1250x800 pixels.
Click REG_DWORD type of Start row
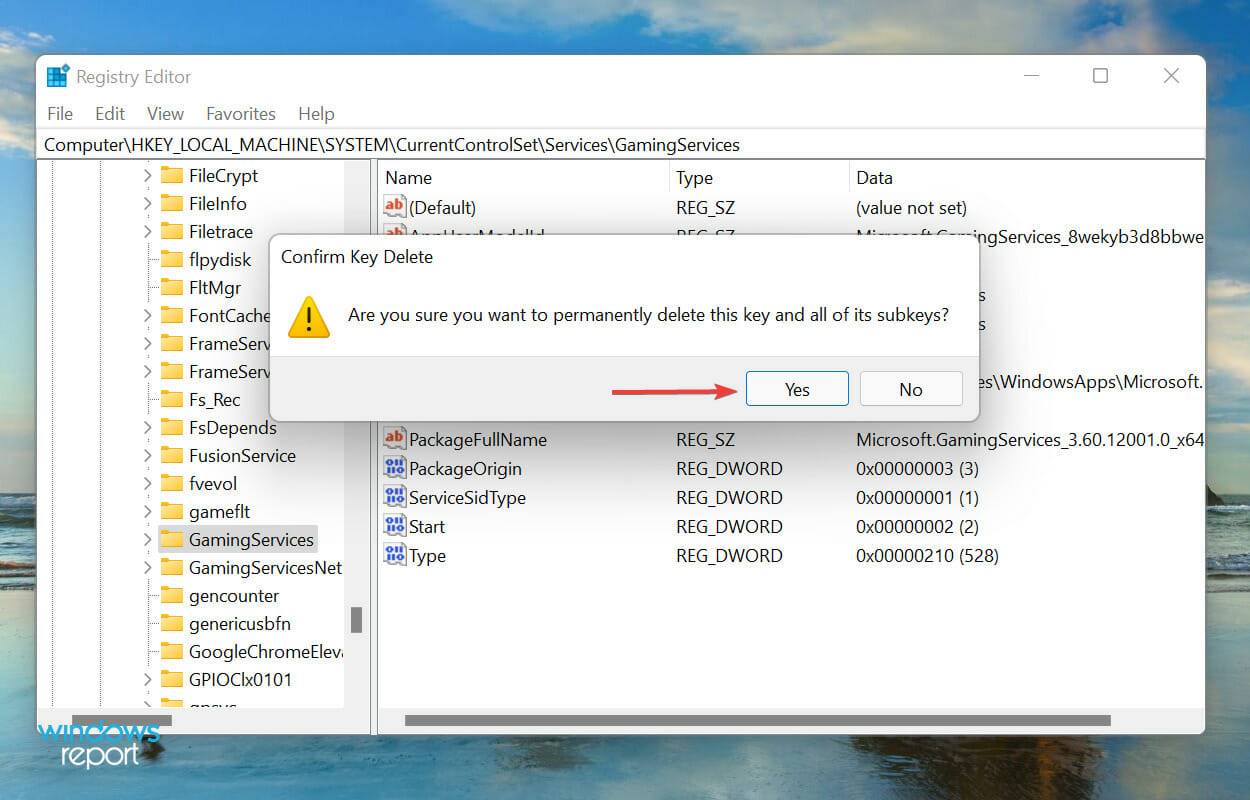click(729, 526)
